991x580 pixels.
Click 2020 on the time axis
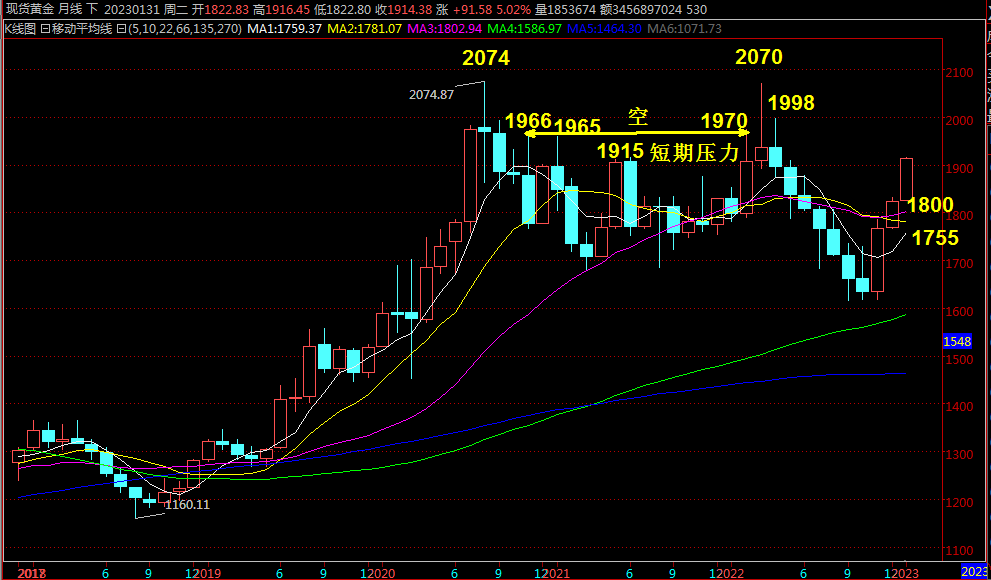[x=382, y=572]
